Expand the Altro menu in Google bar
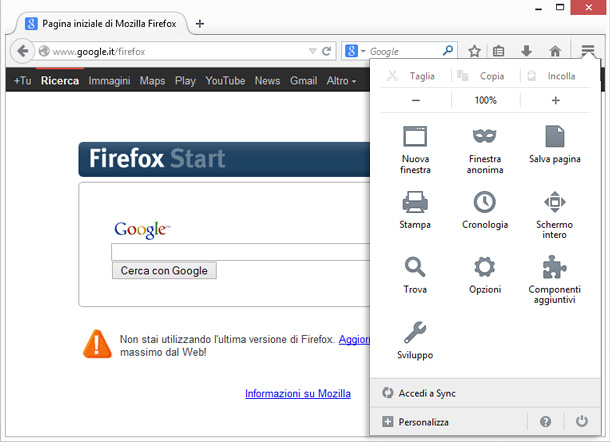 (x=341, y=81)
